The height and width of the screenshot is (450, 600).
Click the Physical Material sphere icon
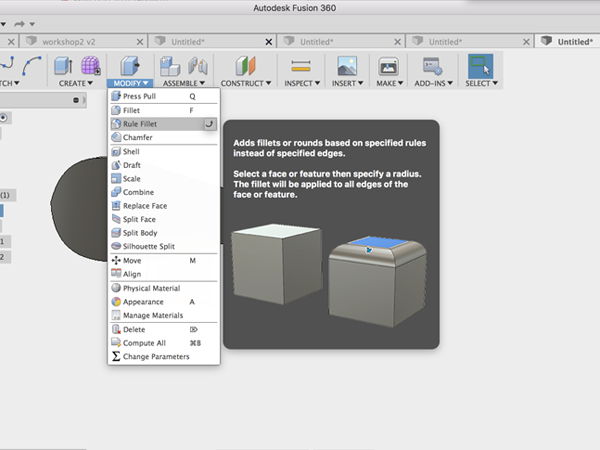(x=116, y=288)
